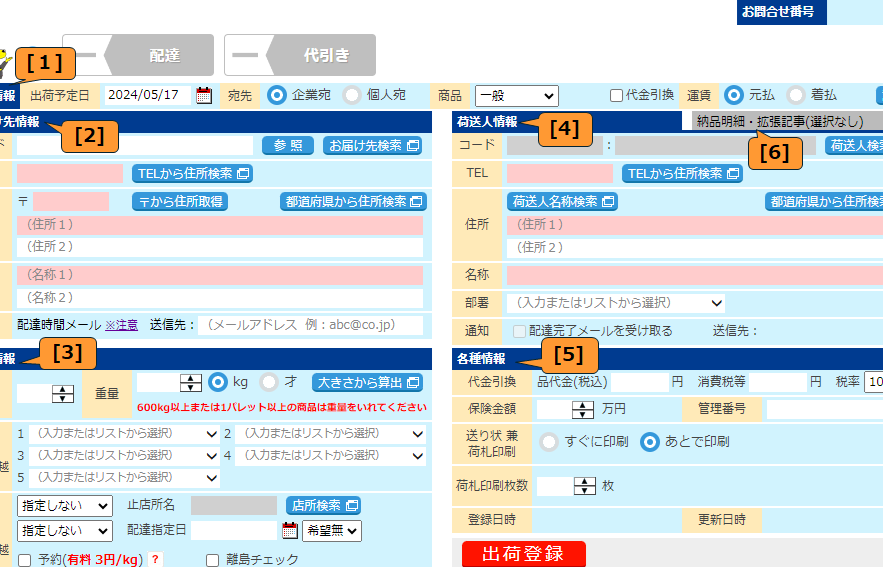Expand the 商品 dropdown showing 一般

516,95
